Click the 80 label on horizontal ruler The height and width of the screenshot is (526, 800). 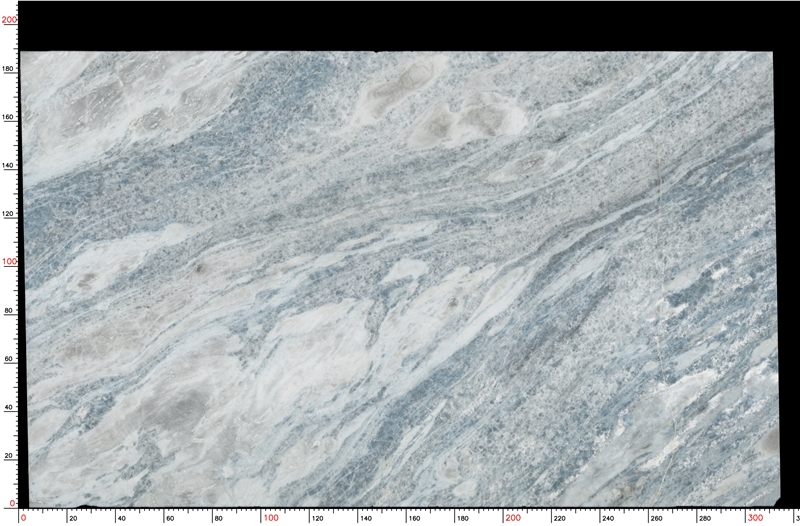218,518
